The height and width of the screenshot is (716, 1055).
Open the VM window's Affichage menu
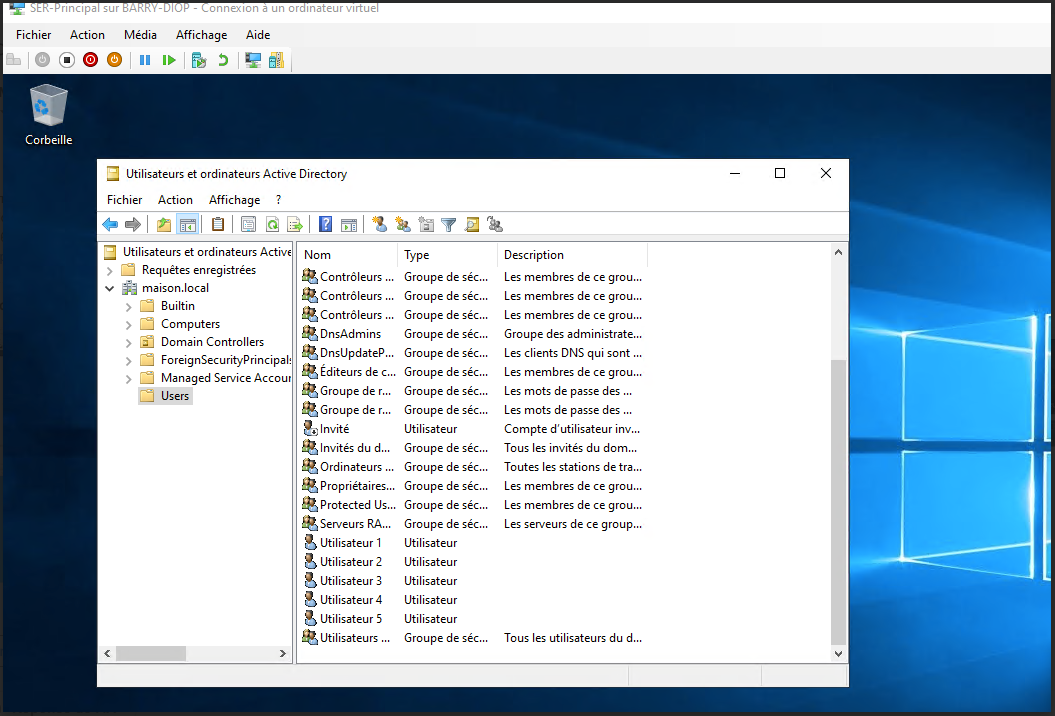[x=201, y=35]
